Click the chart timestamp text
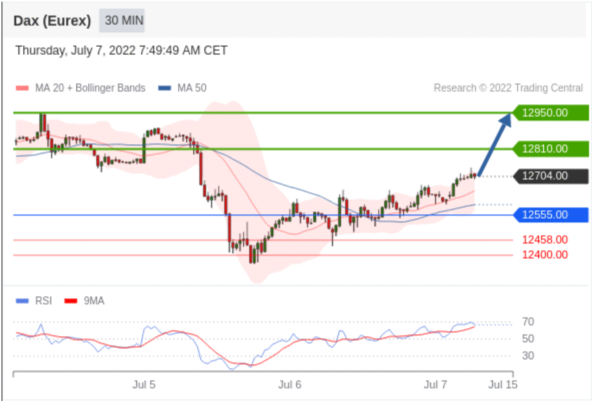 (x=121, y=51)
